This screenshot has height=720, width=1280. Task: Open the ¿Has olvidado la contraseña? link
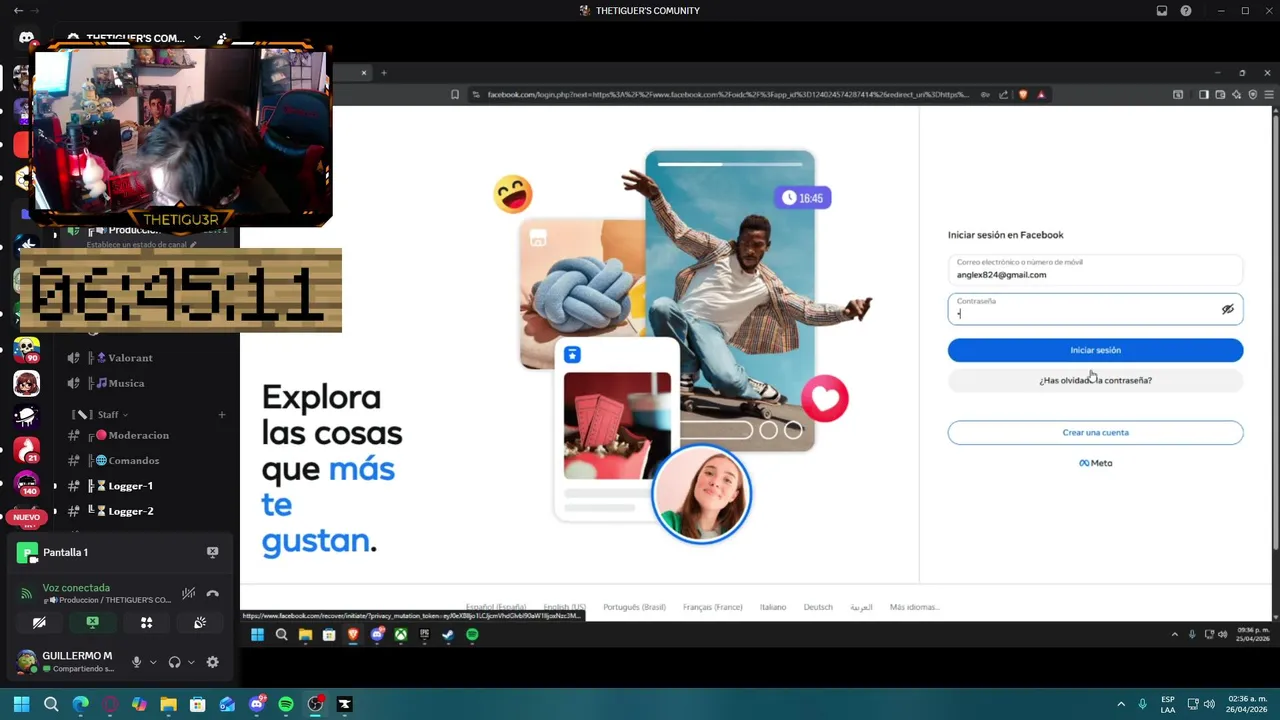[x=1095, y=380]
